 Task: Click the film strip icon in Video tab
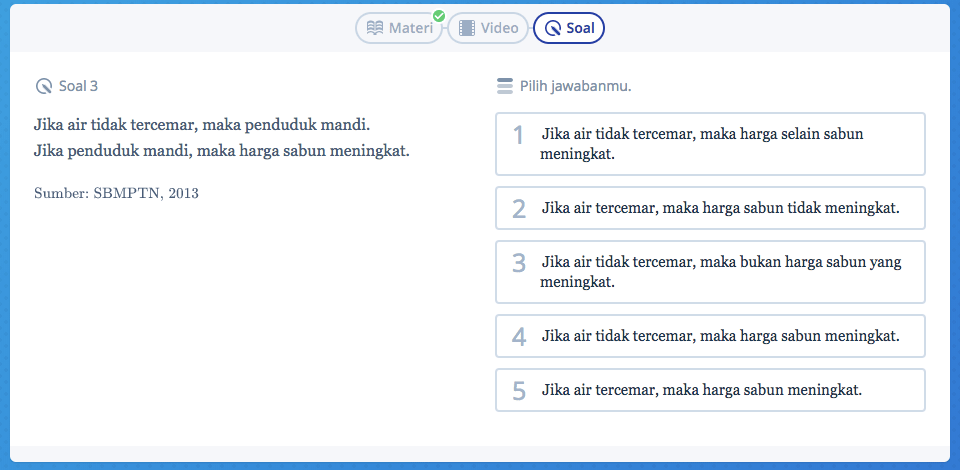click(x=466, y=28)
